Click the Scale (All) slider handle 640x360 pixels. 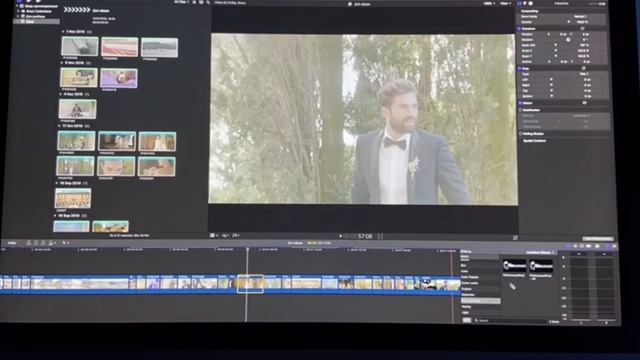point(555,45)
